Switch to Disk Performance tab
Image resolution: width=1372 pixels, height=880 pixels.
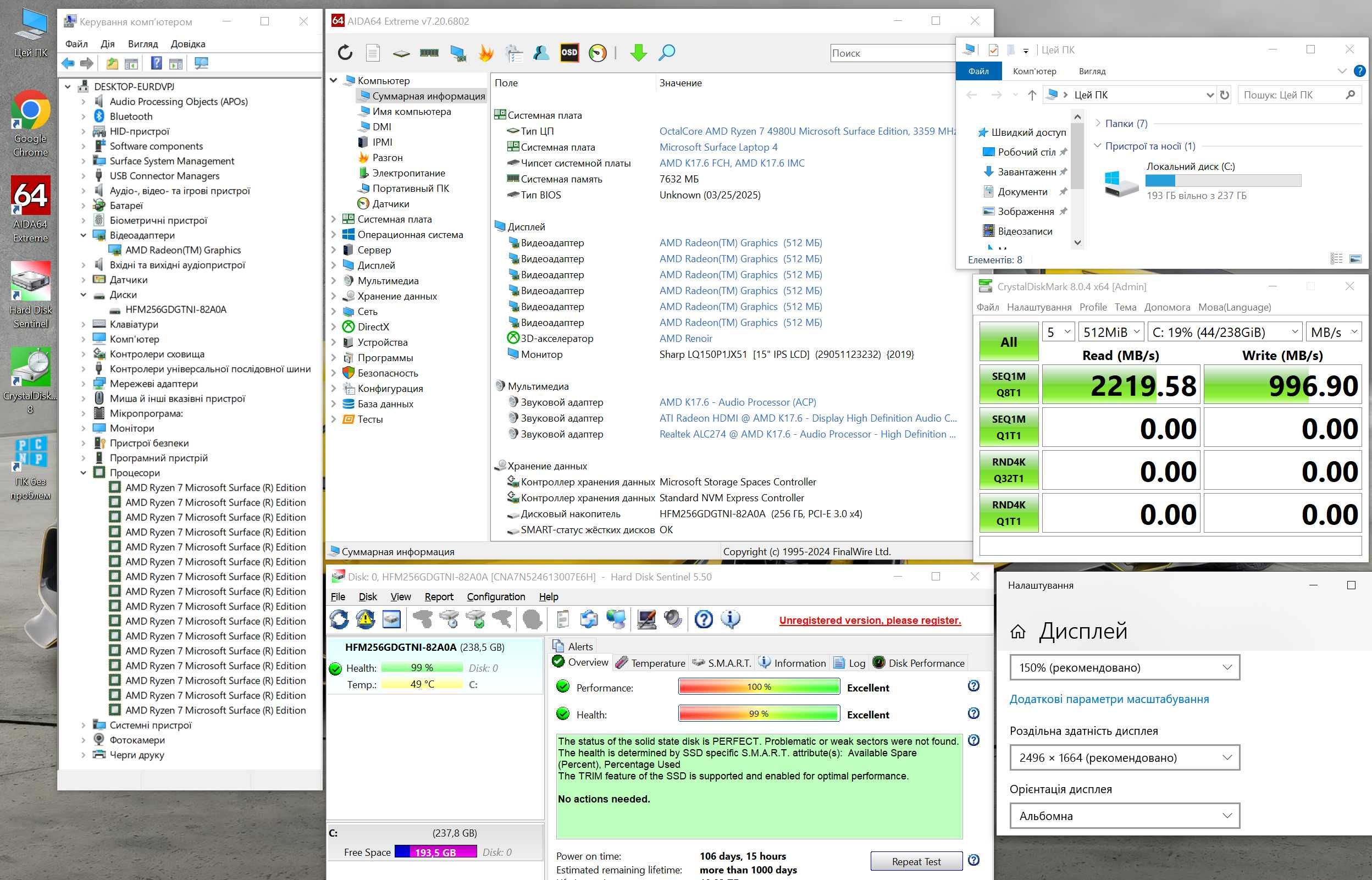tap(919, 663)
